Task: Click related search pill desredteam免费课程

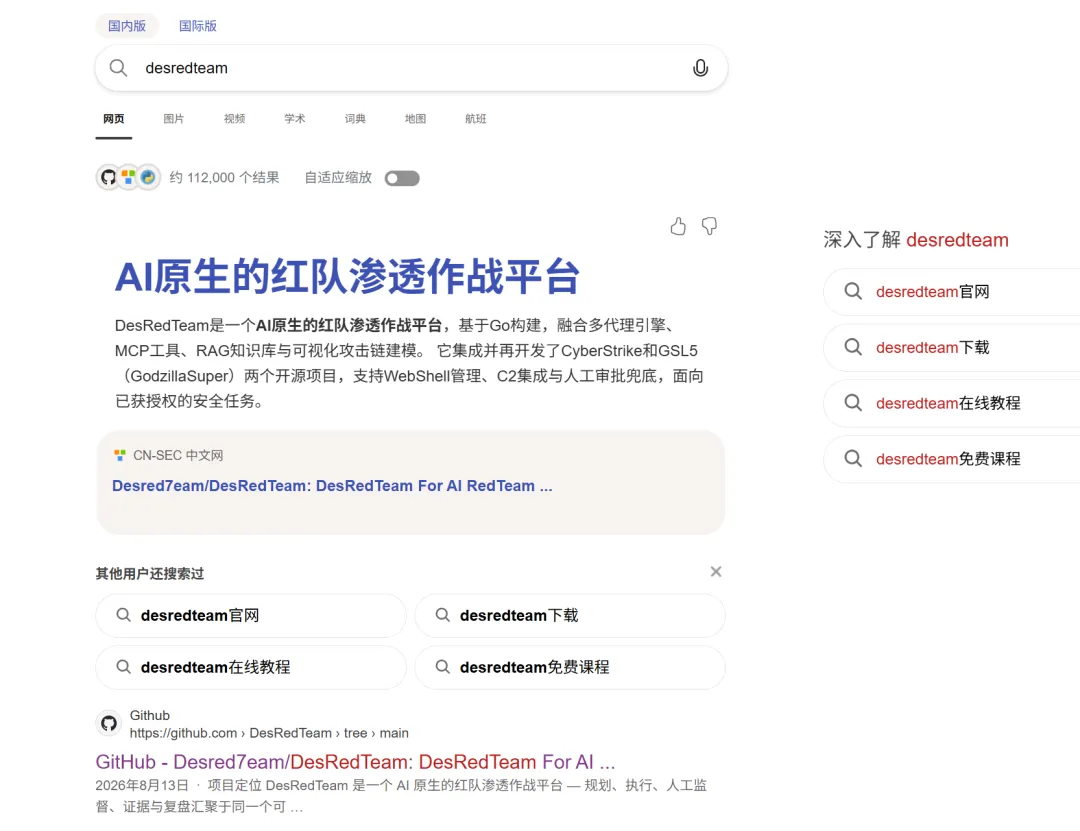Action: click(x=570, y=667)
